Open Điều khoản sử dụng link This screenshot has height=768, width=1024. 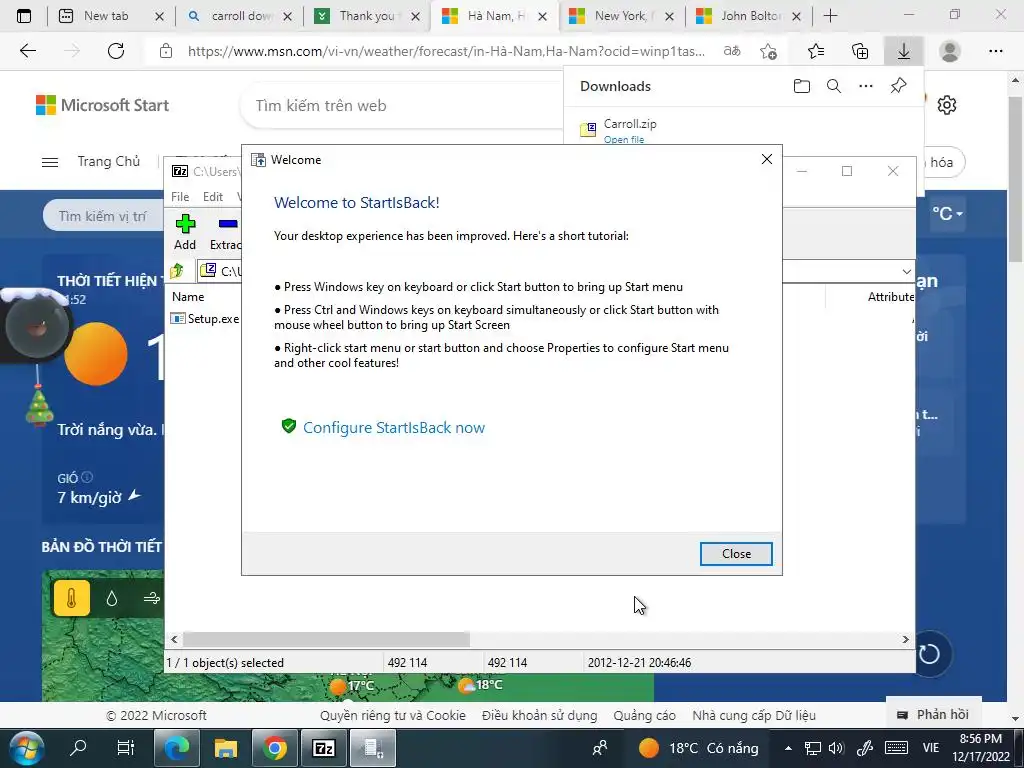pos(539,716)
